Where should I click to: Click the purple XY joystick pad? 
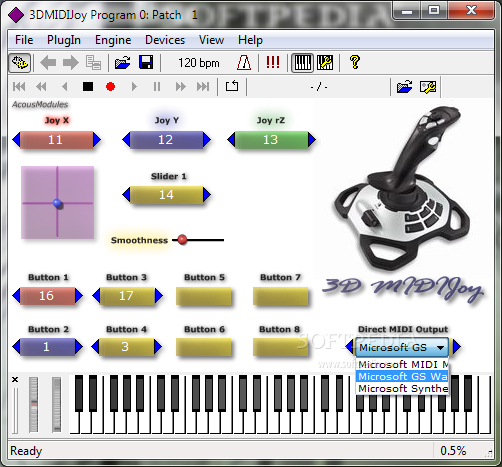(57, 202)
